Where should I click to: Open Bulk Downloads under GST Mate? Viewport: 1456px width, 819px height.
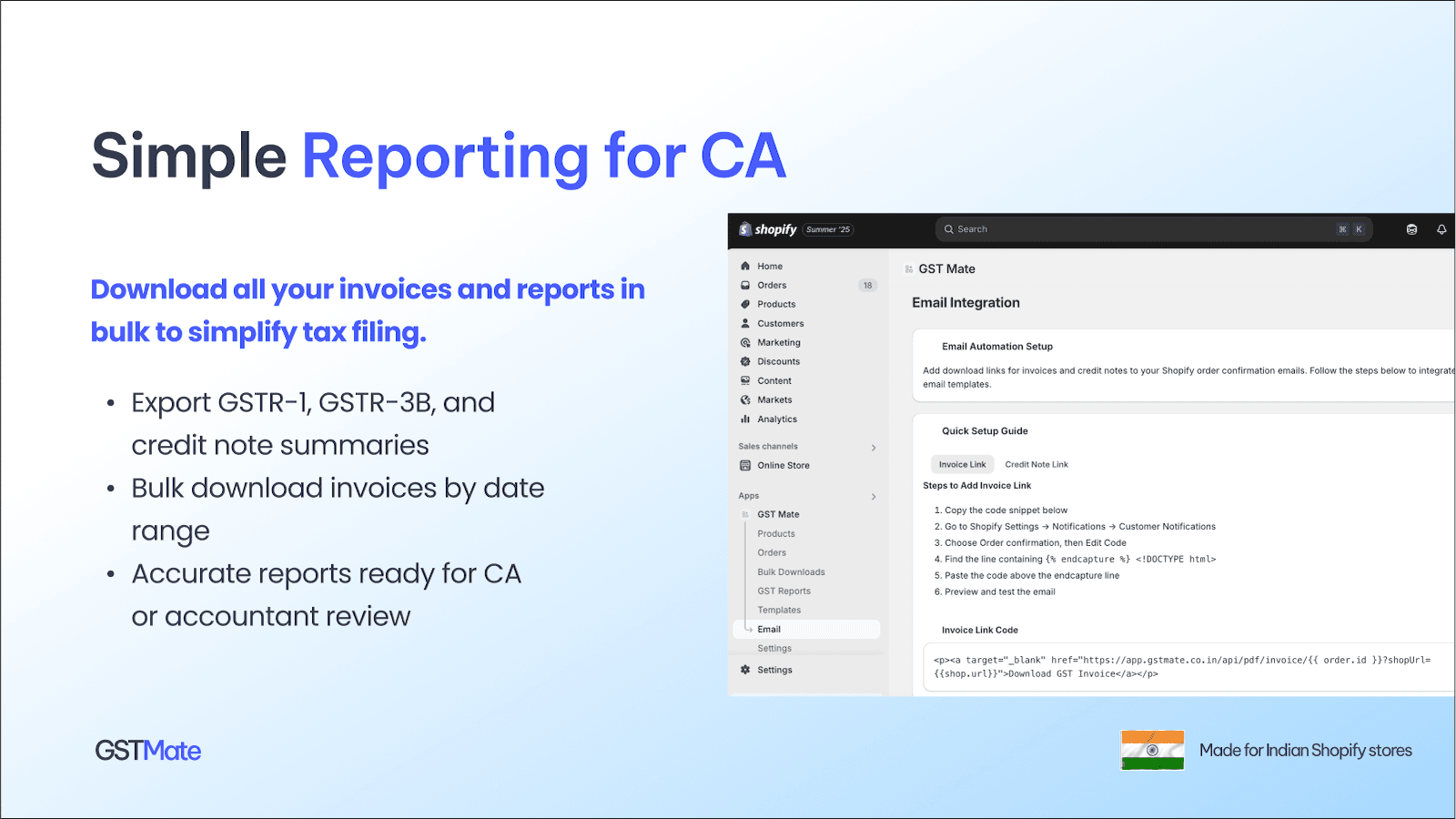[791, 572]
